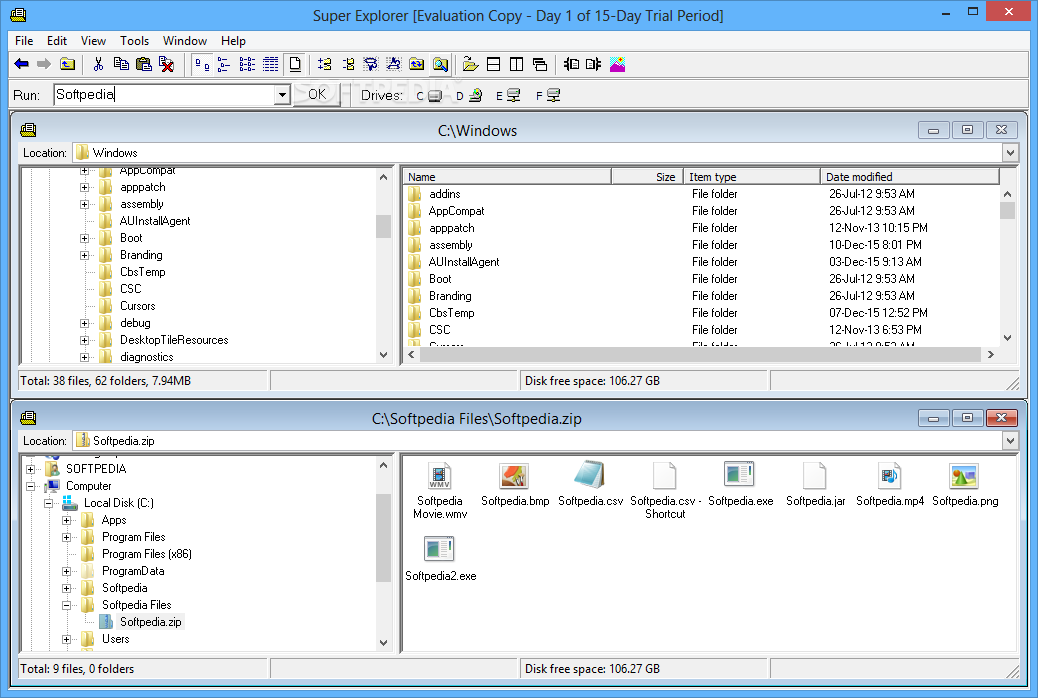Click the right-facing panel arrow icon
Screen dimensions: 1038x698
pos(593,64)
